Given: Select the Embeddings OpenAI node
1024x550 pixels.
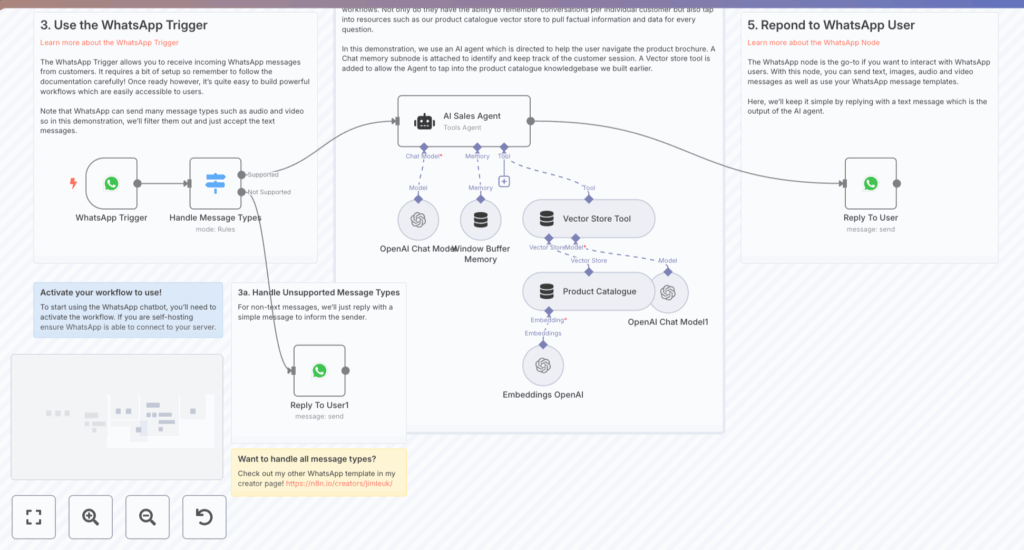Looking at the screenshot, I should click(543, 365).
